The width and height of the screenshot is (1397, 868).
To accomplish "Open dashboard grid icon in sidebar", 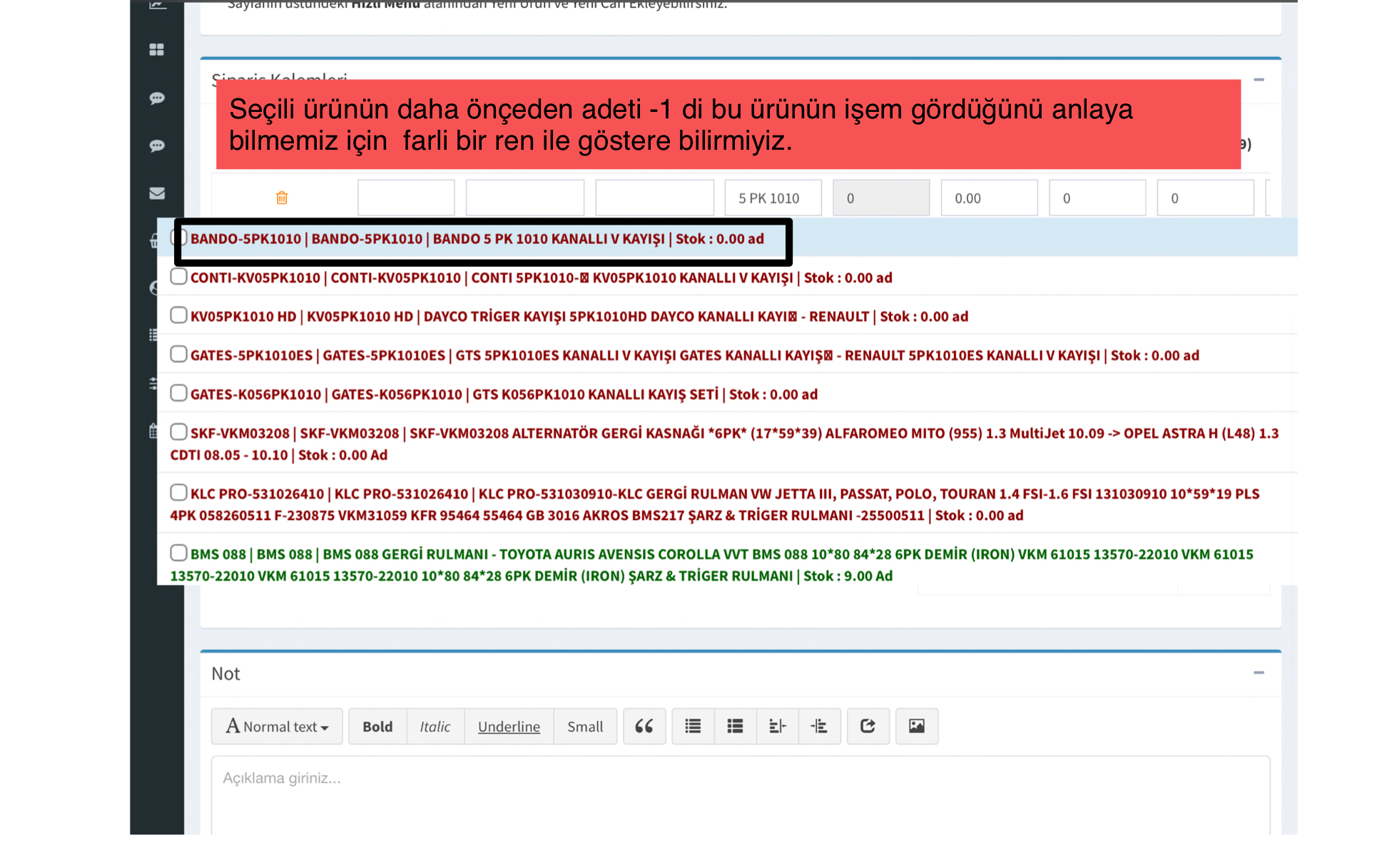I will tap(156, 49).
